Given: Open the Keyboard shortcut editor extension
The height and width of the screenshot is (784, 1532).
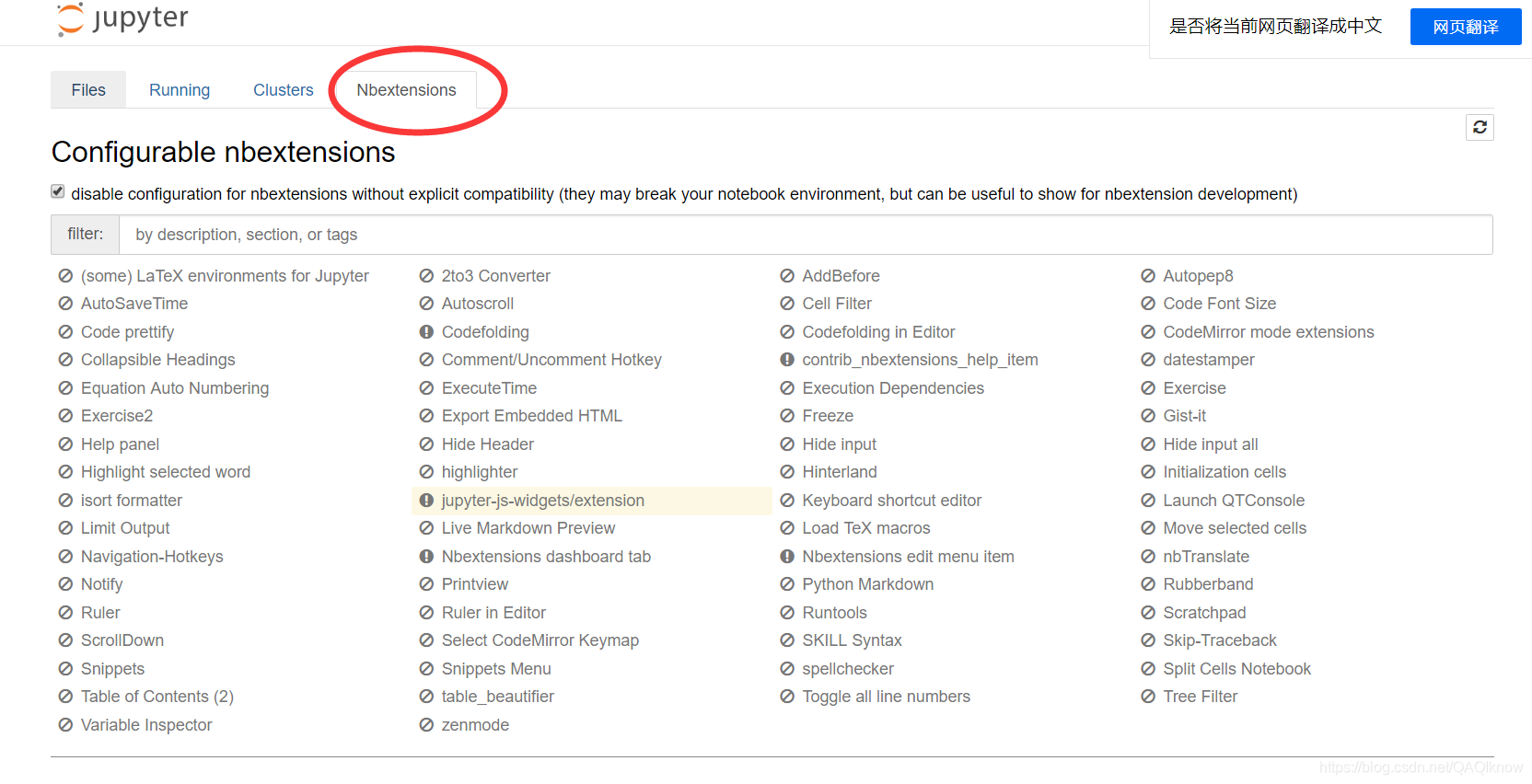Looking at the screenshot, I should 892,501.
